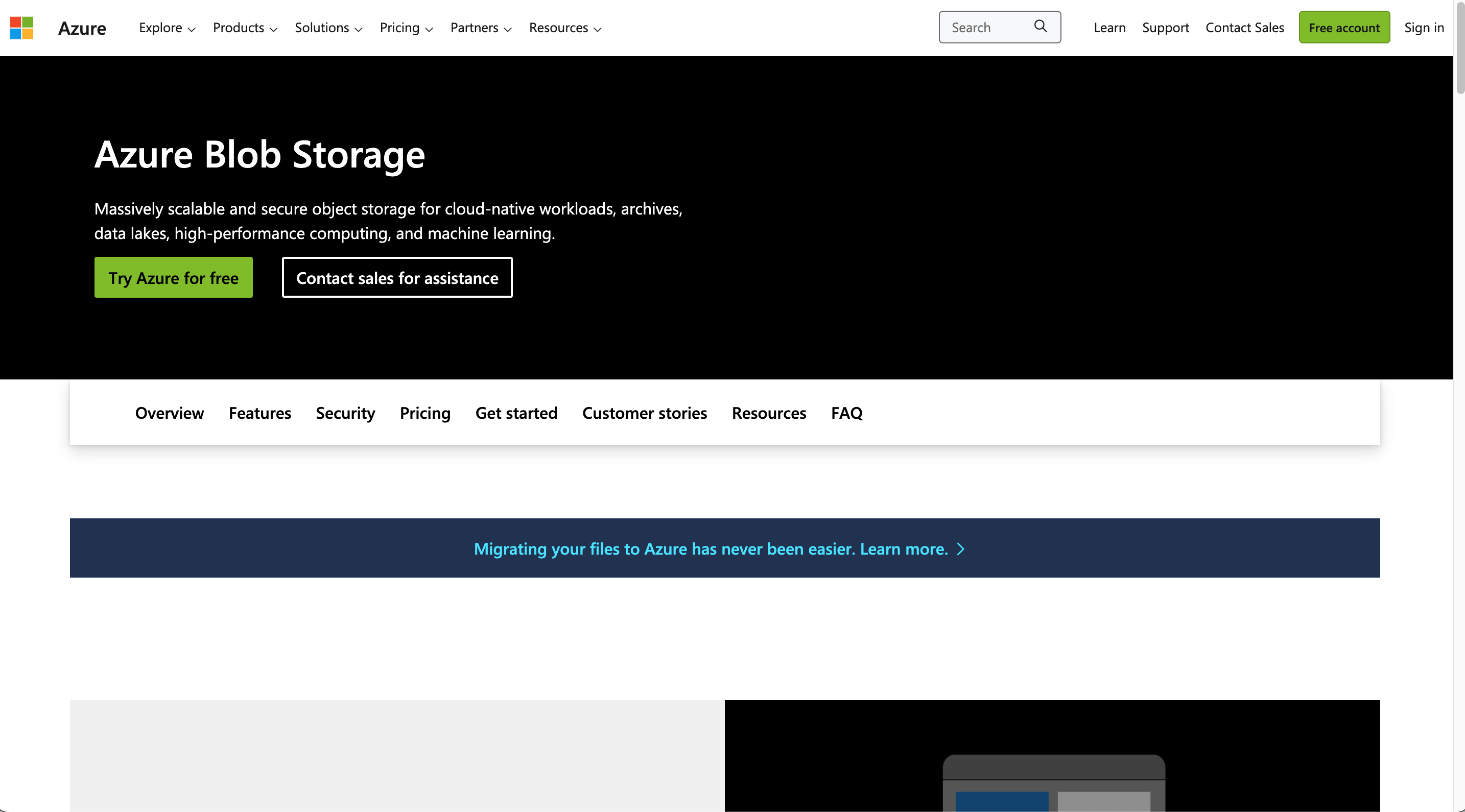This screenshot has height=812, width=1465.
Task: Open the Products dropdown menu
Action: click(245, 28)
